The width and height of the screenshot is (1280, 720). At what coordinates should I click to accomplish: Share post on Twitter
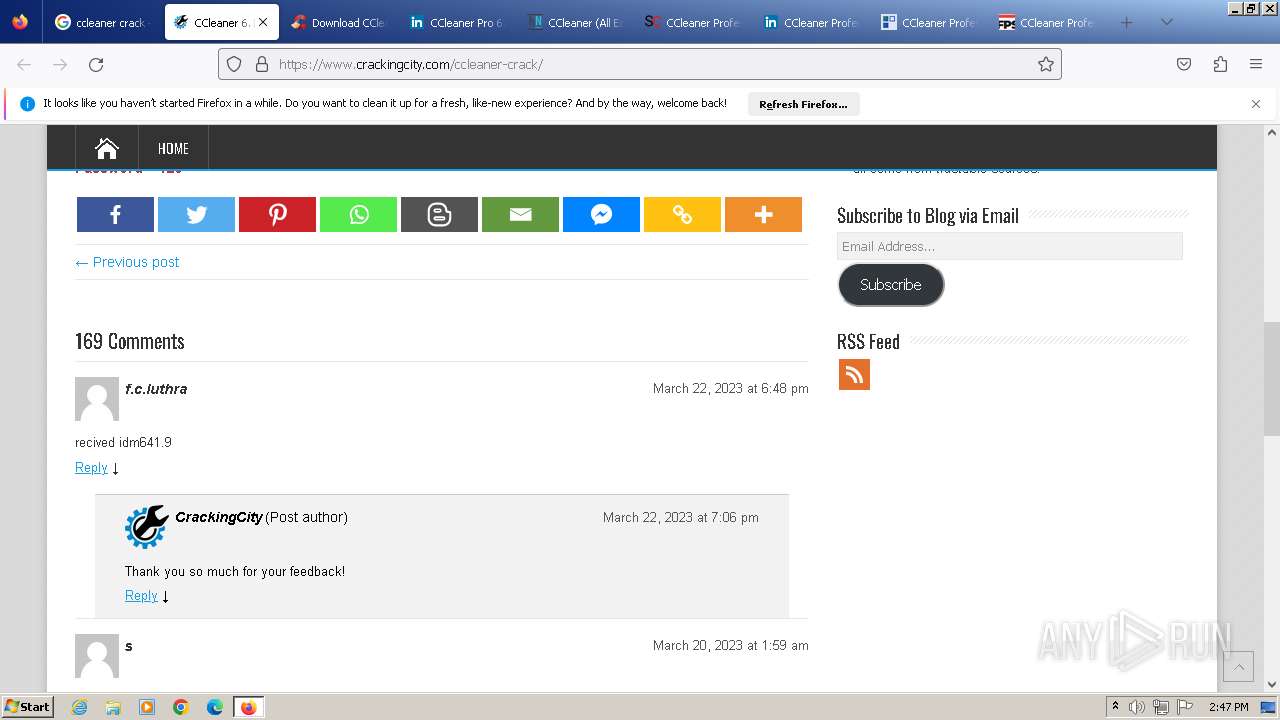[196, 214]
